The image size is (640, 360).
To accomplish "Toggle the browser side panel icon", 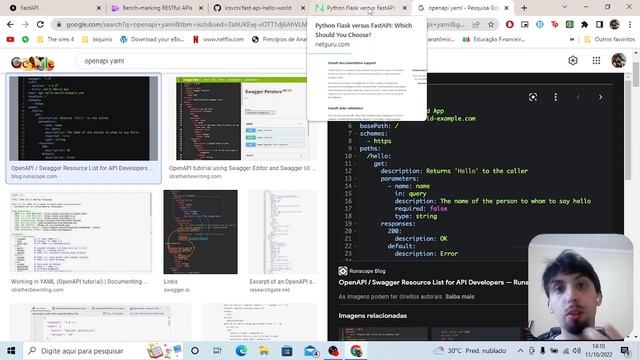I will pyautogui.click(x=599, y=24).
